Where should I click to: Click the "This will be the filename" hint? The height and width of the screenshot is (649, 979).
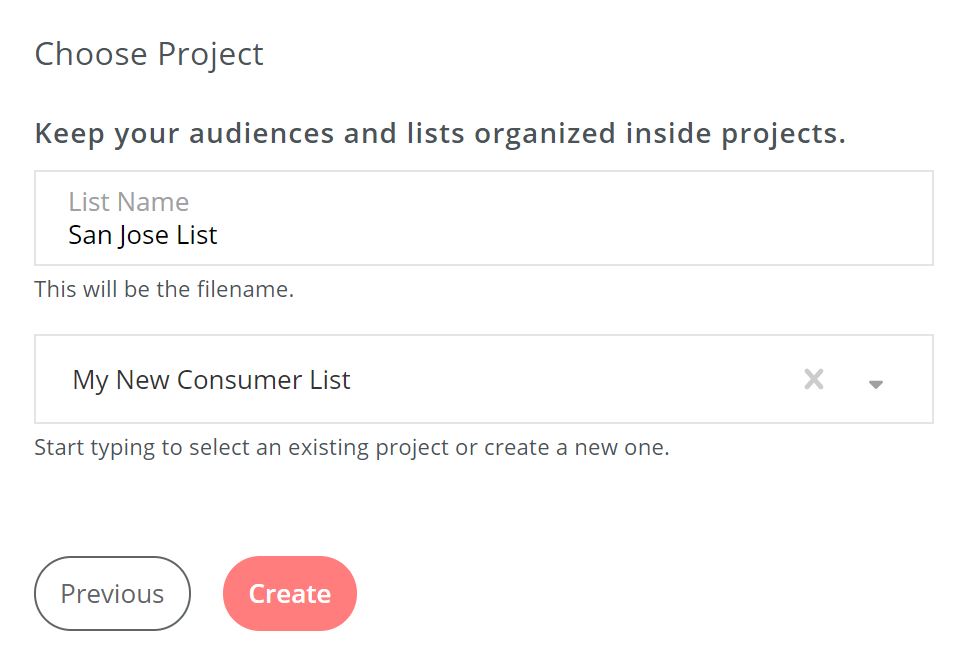pyautogui.click(x=164, y=290)
